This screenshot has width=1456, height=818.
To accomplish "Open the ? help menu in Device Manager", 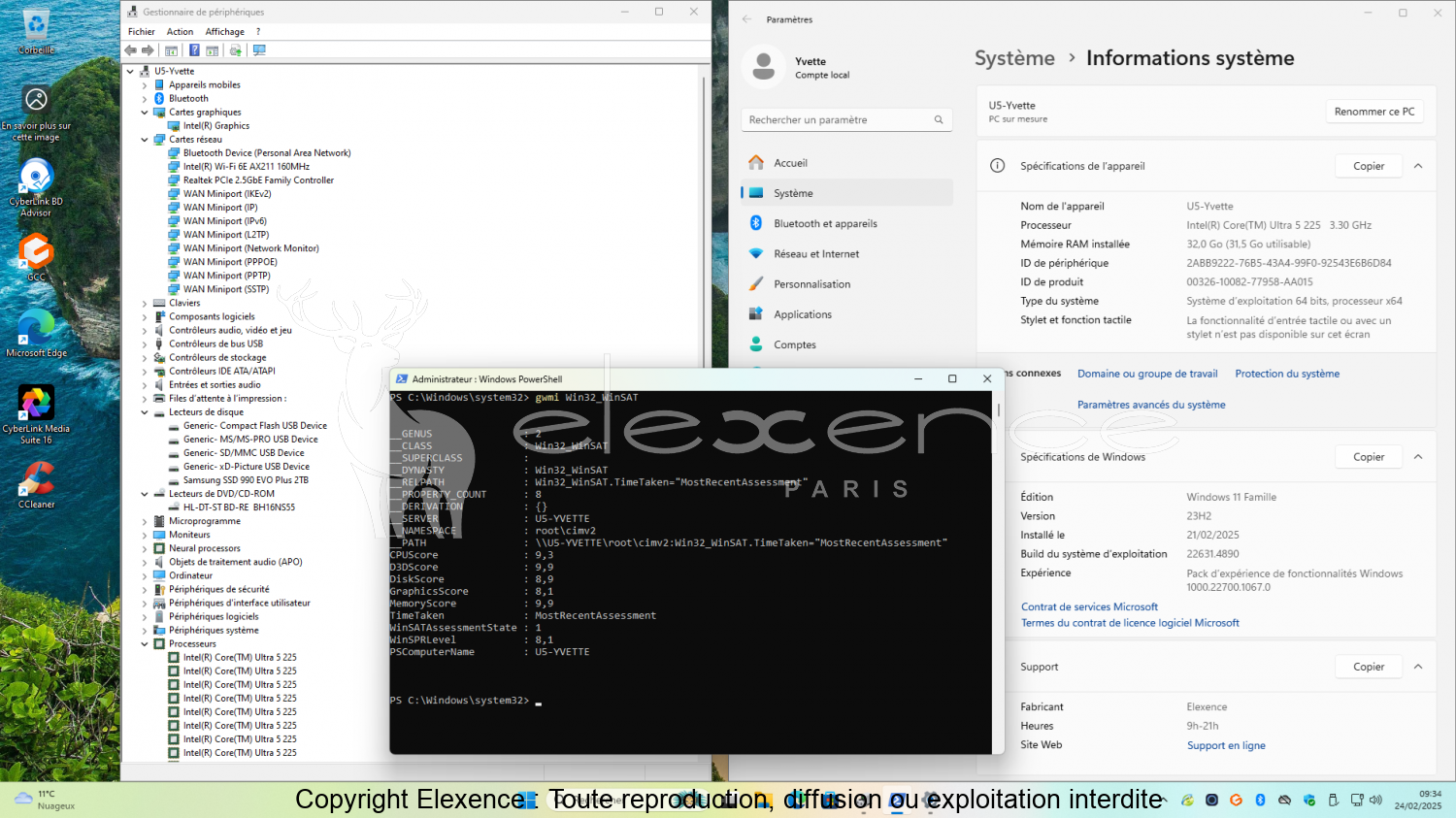I will pos(258,32).
